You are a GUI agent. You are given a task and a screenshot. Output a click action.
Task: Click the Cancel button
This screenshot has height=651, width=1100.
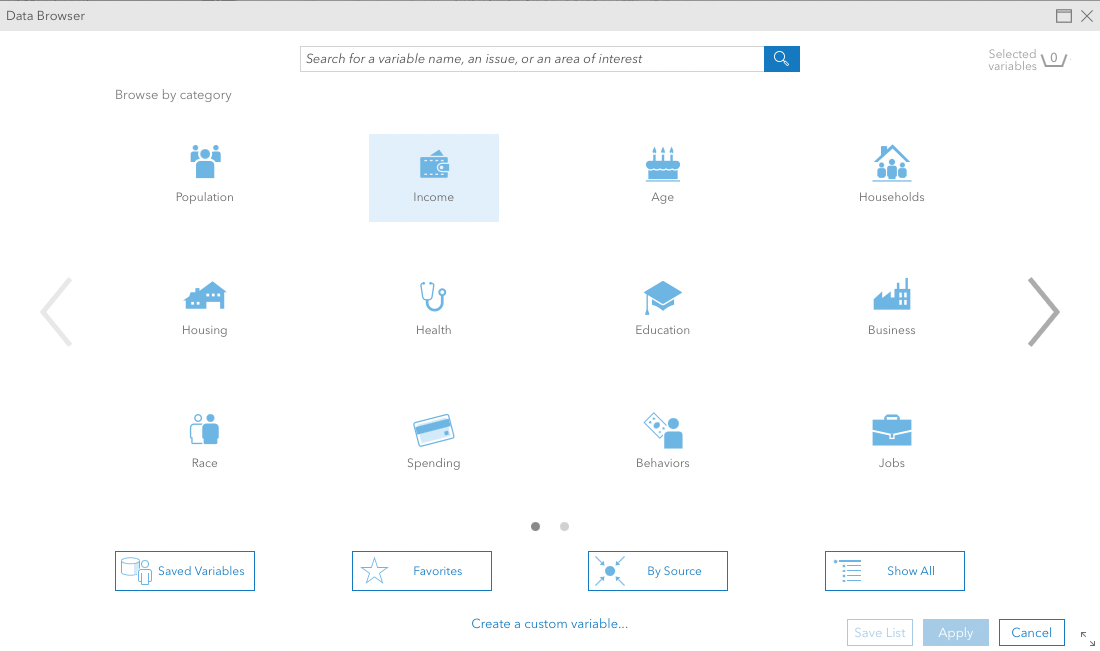click(x=1031, y=633)
